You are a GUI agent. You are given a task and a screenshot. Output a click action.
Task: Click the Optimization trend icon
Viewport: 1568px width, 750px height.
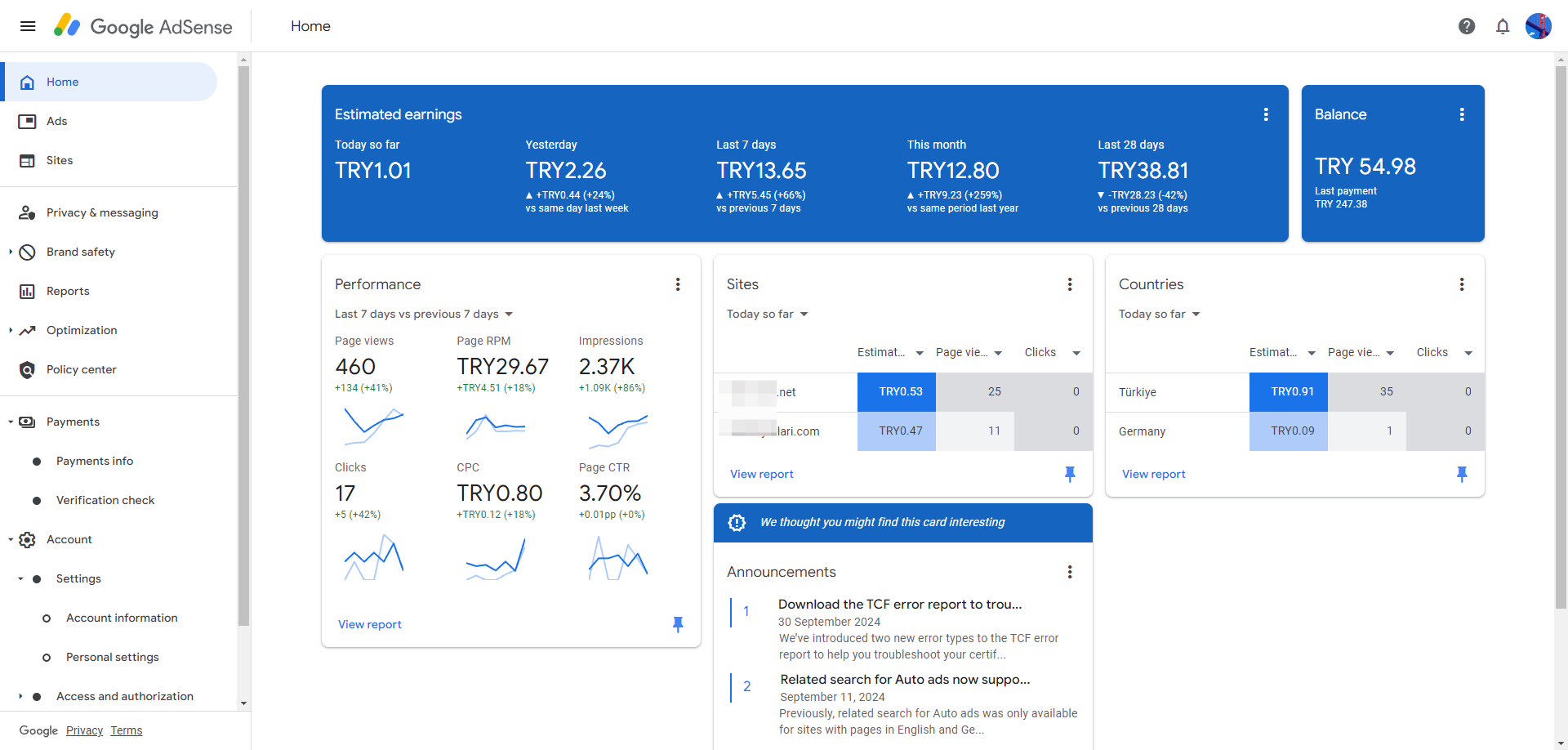pyautogui.click(x=27, y=330)
